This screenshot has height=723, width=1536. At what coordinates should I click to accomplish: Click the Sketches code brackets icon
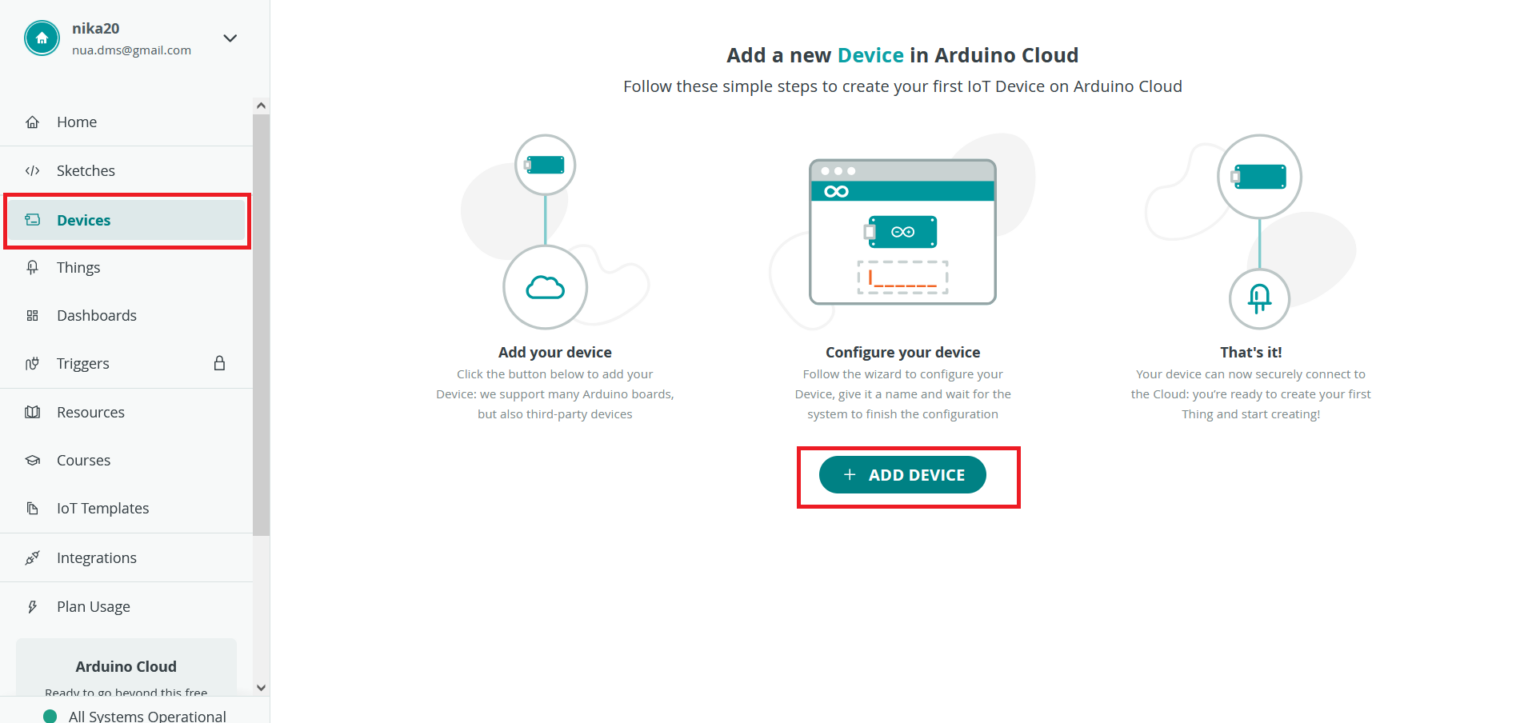click(x=32, y=171)
